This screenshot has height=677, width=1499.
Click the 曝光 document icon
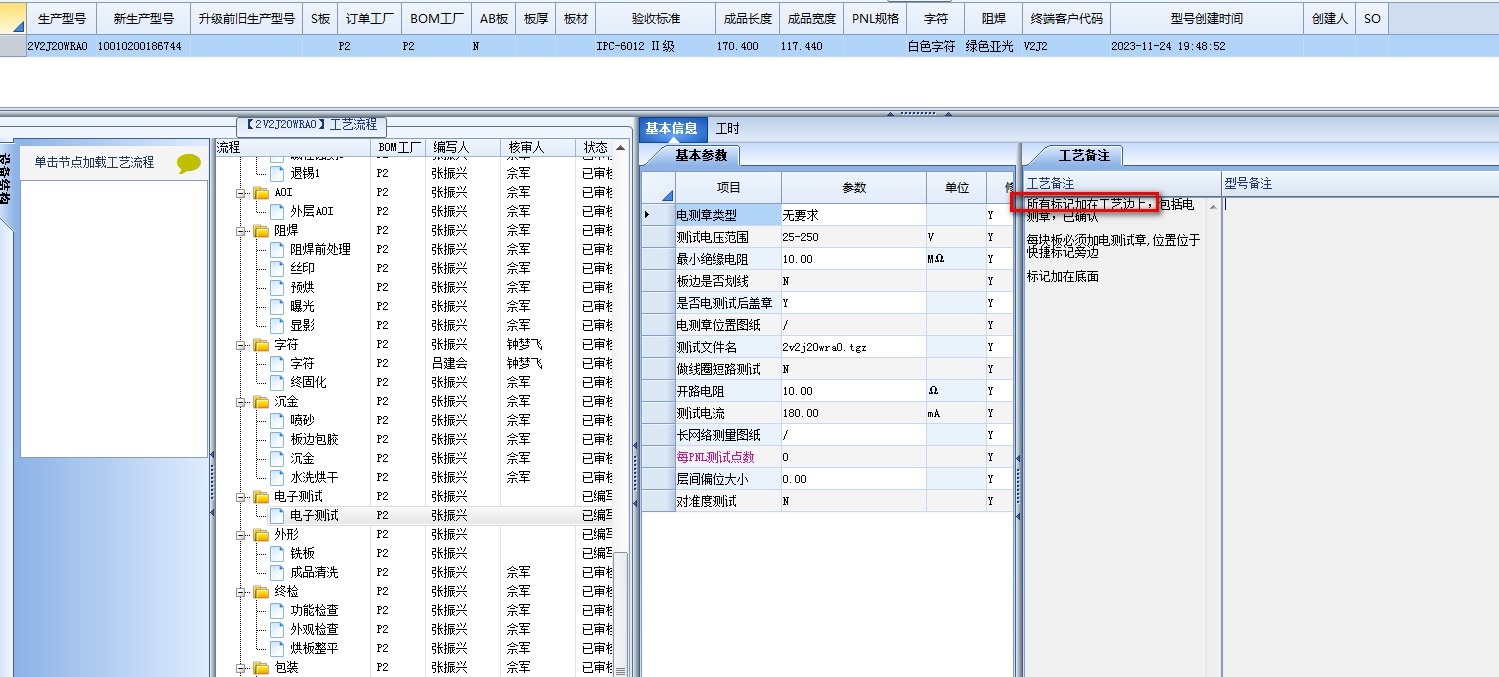pyautogui.click(x=278, y=307)
